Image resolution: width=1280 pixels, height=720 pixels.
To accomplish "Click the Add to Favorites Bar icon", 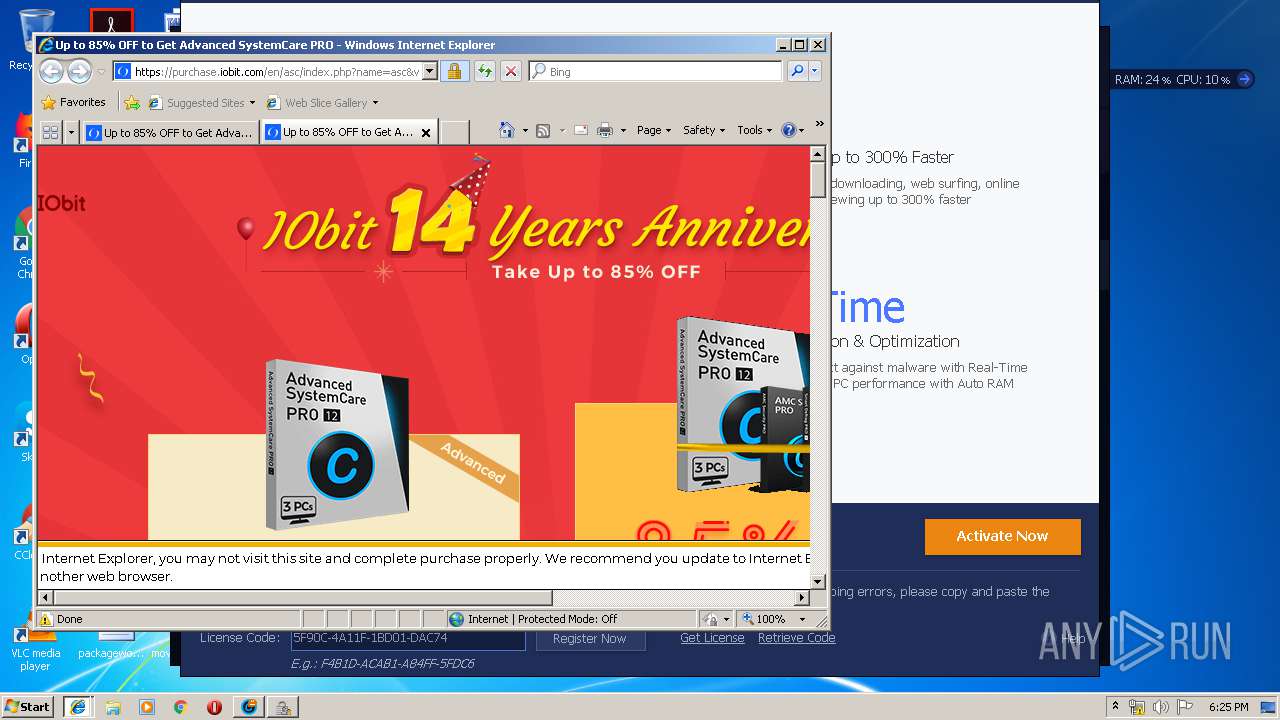I will 131,102.
